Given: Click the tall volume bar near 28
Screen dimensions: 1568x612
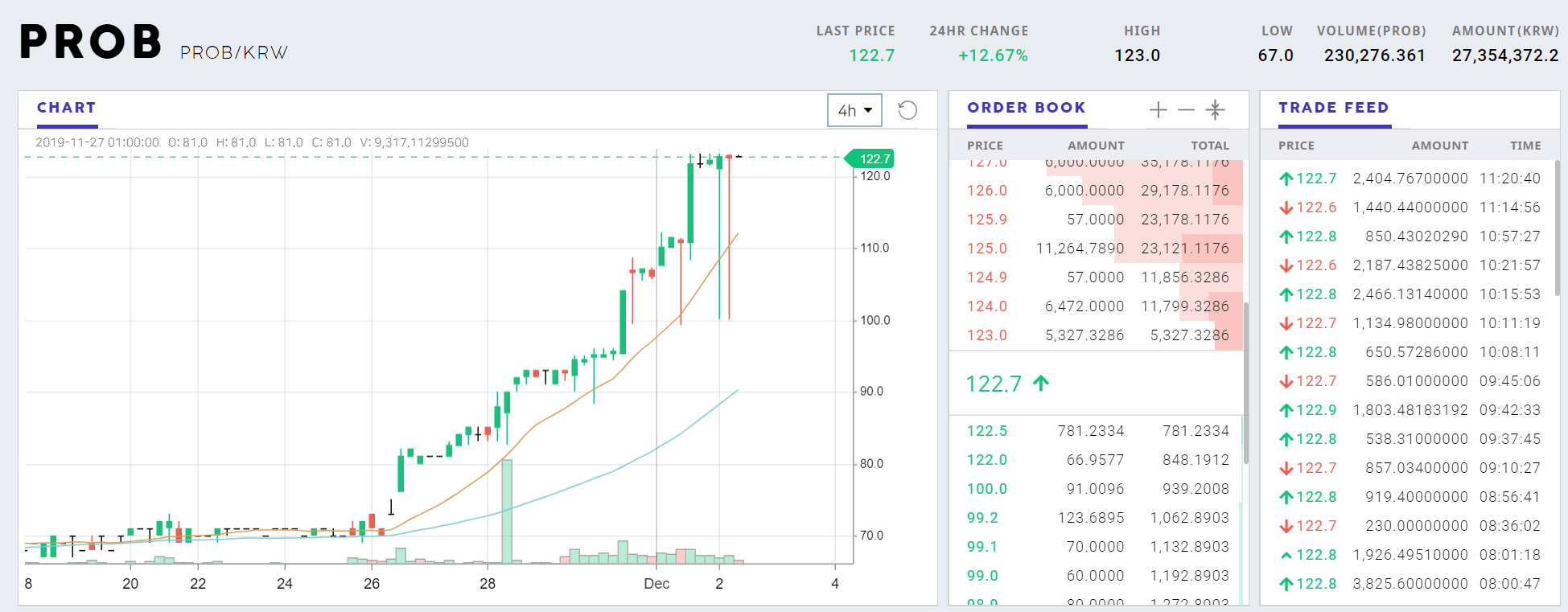Looking at the screenshot, I should click(507, 511).
